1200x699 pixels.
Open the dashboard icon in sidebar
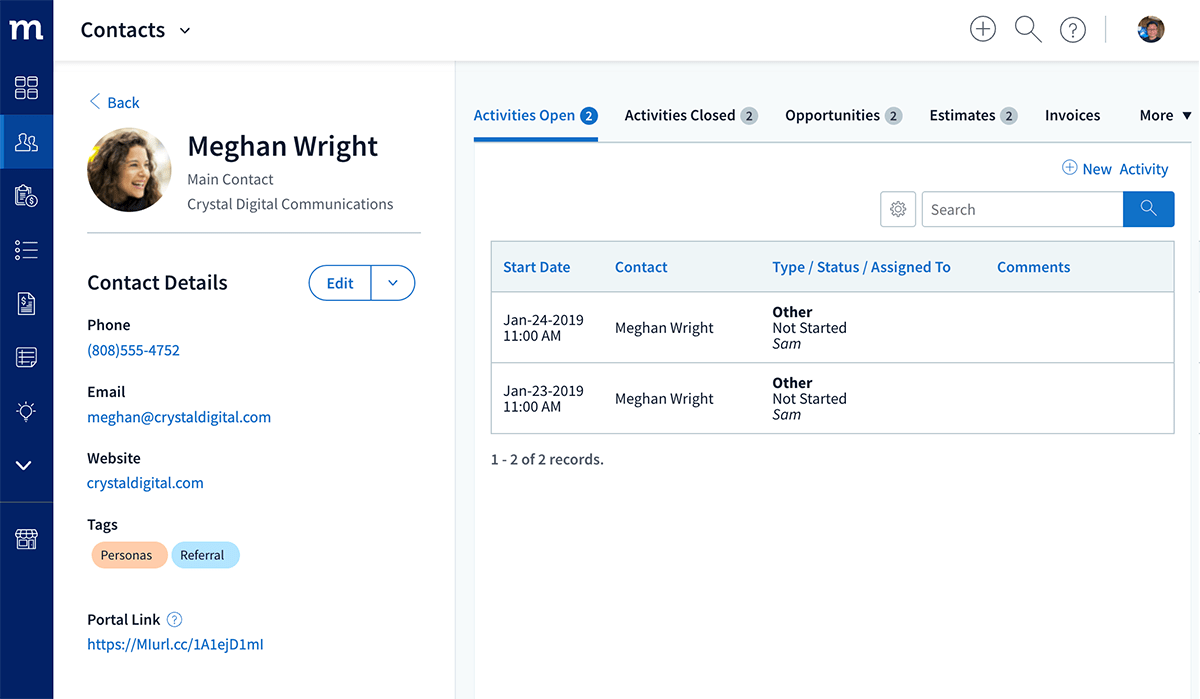click(x=26, y=87)
